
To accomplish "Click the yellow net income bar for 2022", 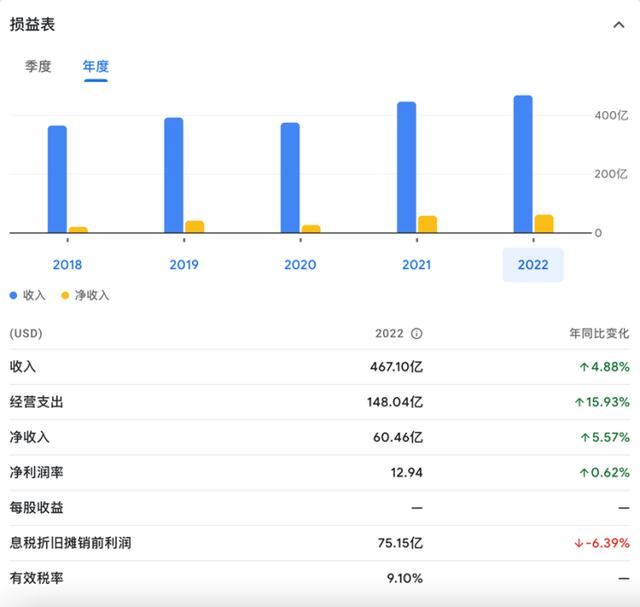I will pyautogui.click(x=543, y=224).
